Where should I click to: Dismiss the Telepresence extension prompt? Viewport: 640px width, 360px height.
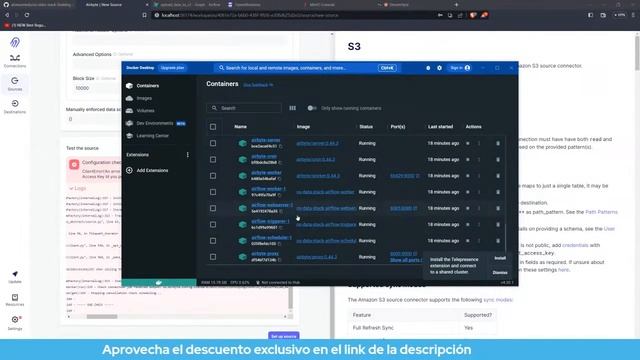(500, 273)
